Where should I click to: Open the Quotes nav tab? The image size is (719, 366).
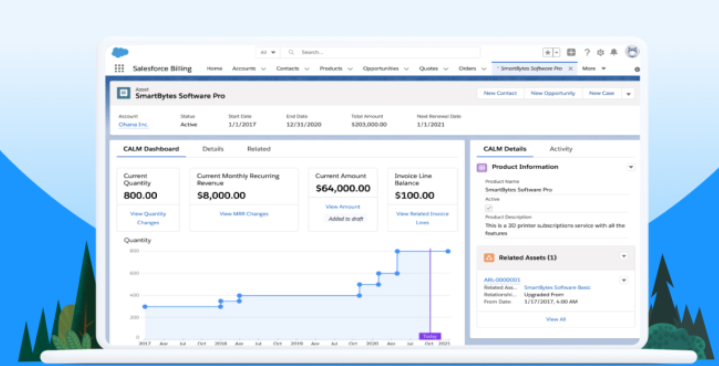point(429,68)
